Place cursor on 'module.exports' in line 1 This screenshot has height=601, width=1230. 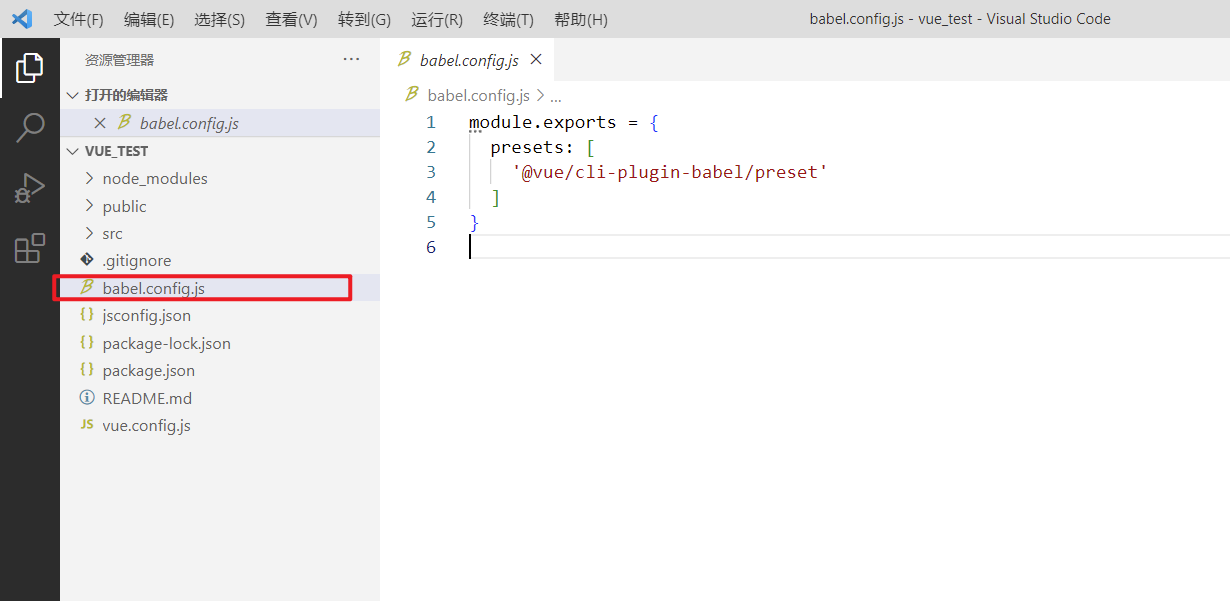(543, 122)
